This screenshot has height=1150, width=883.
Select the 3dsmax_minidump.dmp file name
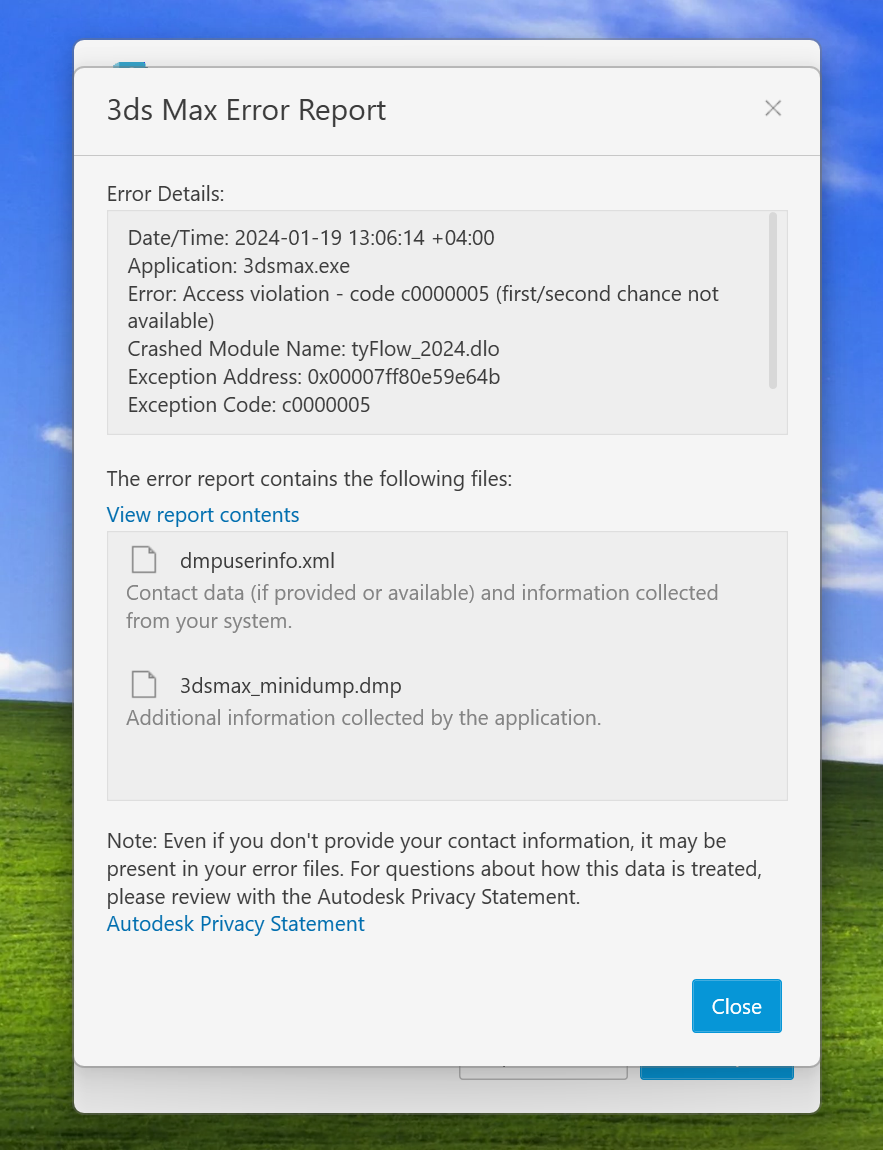290,685
